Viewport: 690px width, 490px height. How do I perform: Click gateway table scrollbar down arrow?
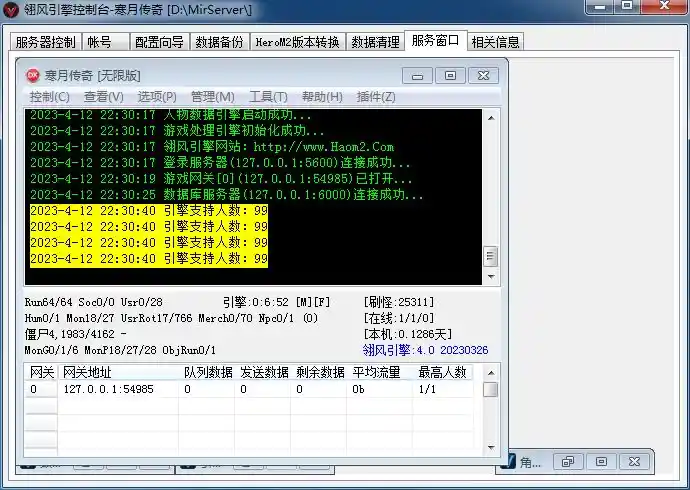point(491,448)
